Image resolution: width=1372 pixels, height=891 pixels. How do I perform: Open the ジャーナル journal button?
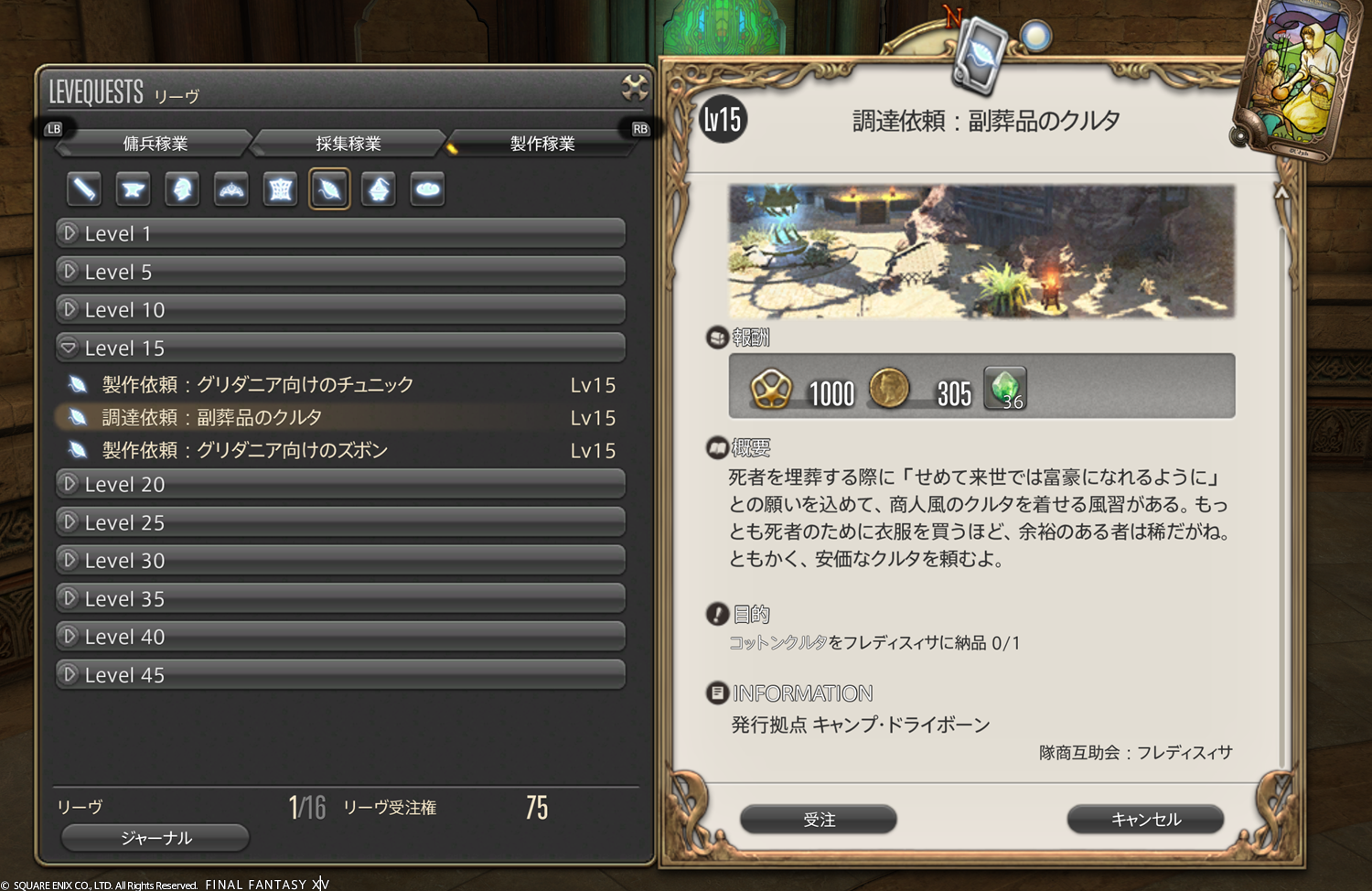point(155,838)
